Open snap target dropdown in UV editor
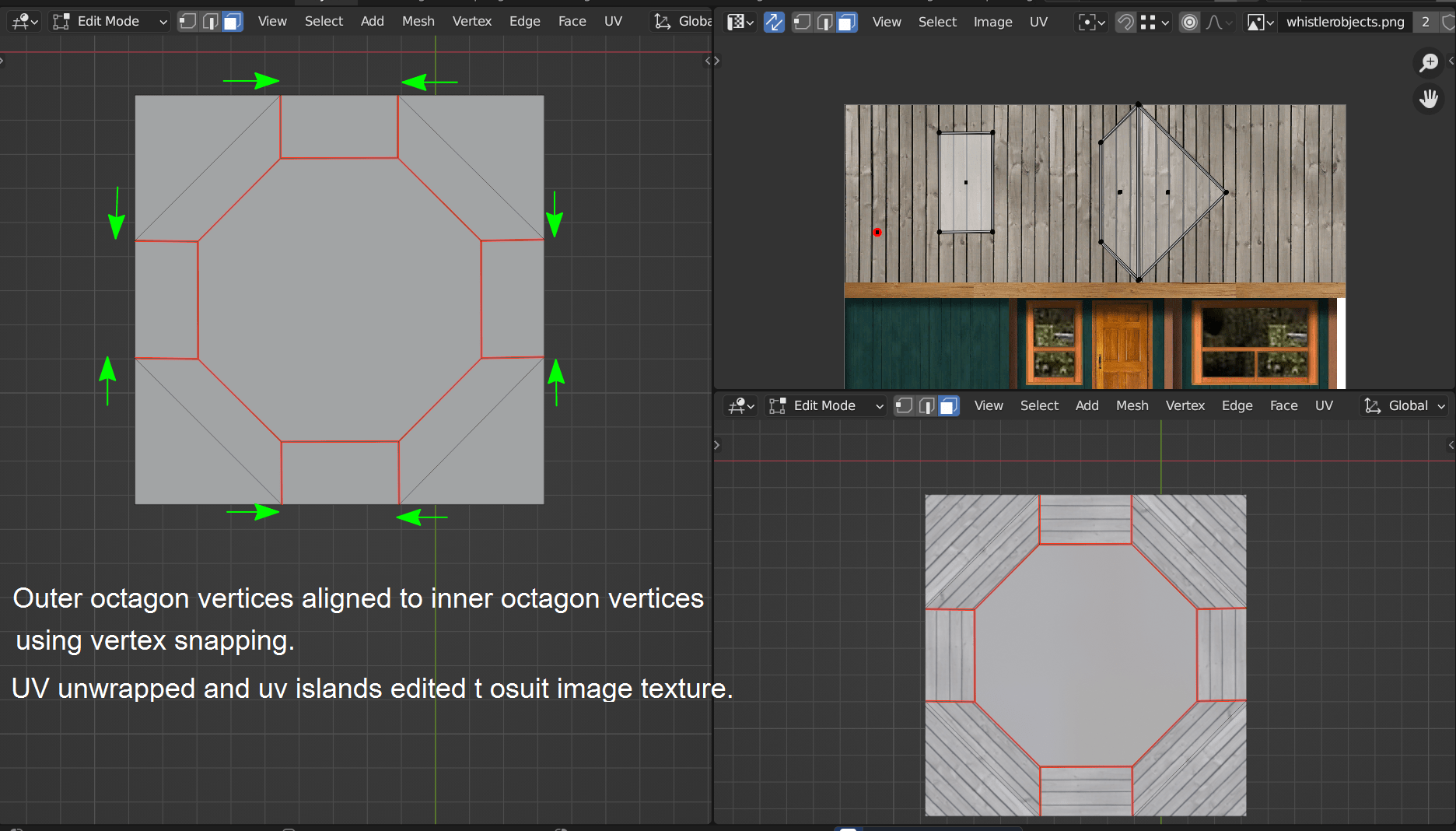The height and width of the screenshot is (831, 1456). (1155, 23)
